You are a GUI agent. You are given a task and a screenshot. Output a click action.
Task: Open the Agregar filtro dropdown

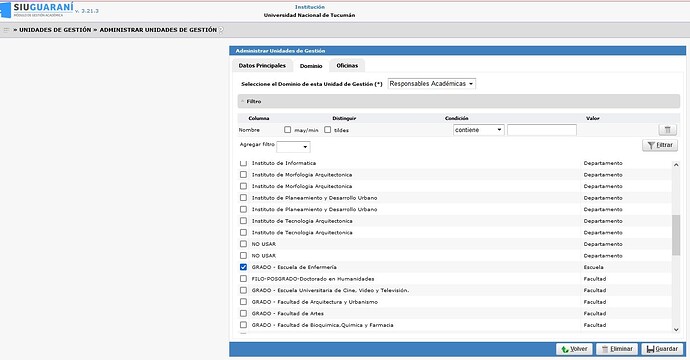(x=293, y=147)
